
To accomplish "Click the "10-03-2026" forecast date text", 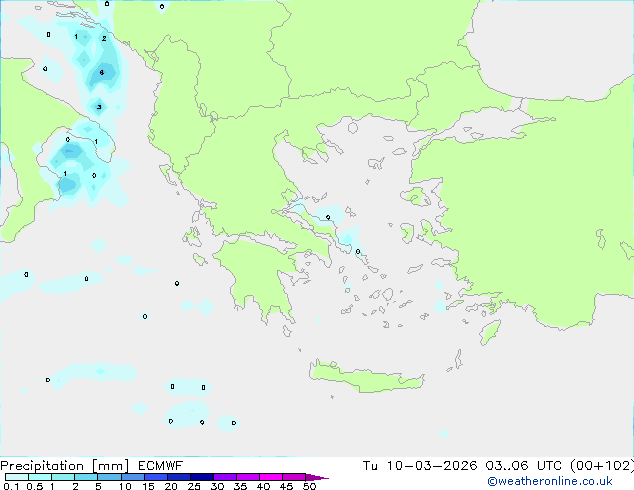I will (432, 466).
